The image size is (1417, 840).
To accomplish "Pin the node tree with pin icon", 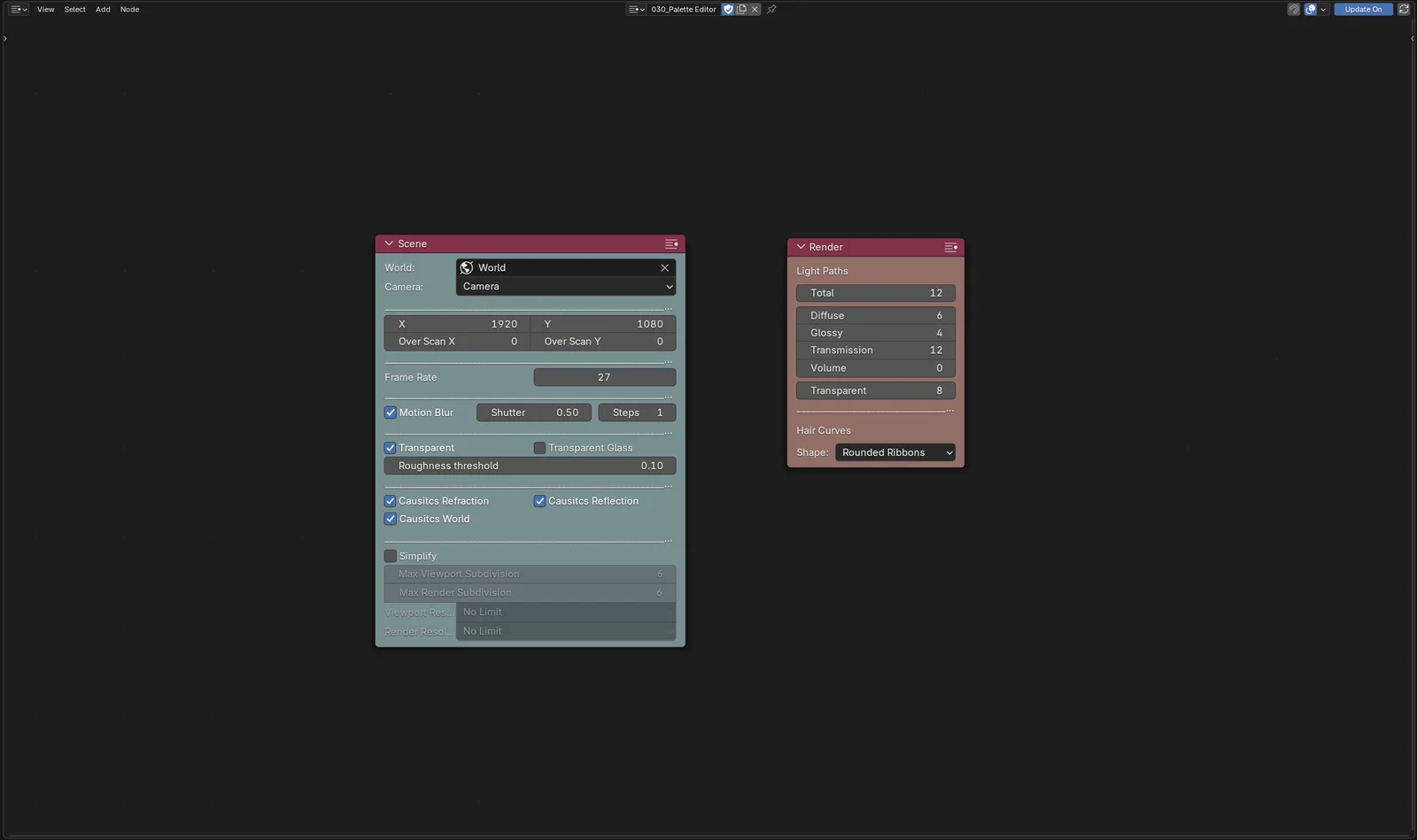I will [x=771, y=10].
